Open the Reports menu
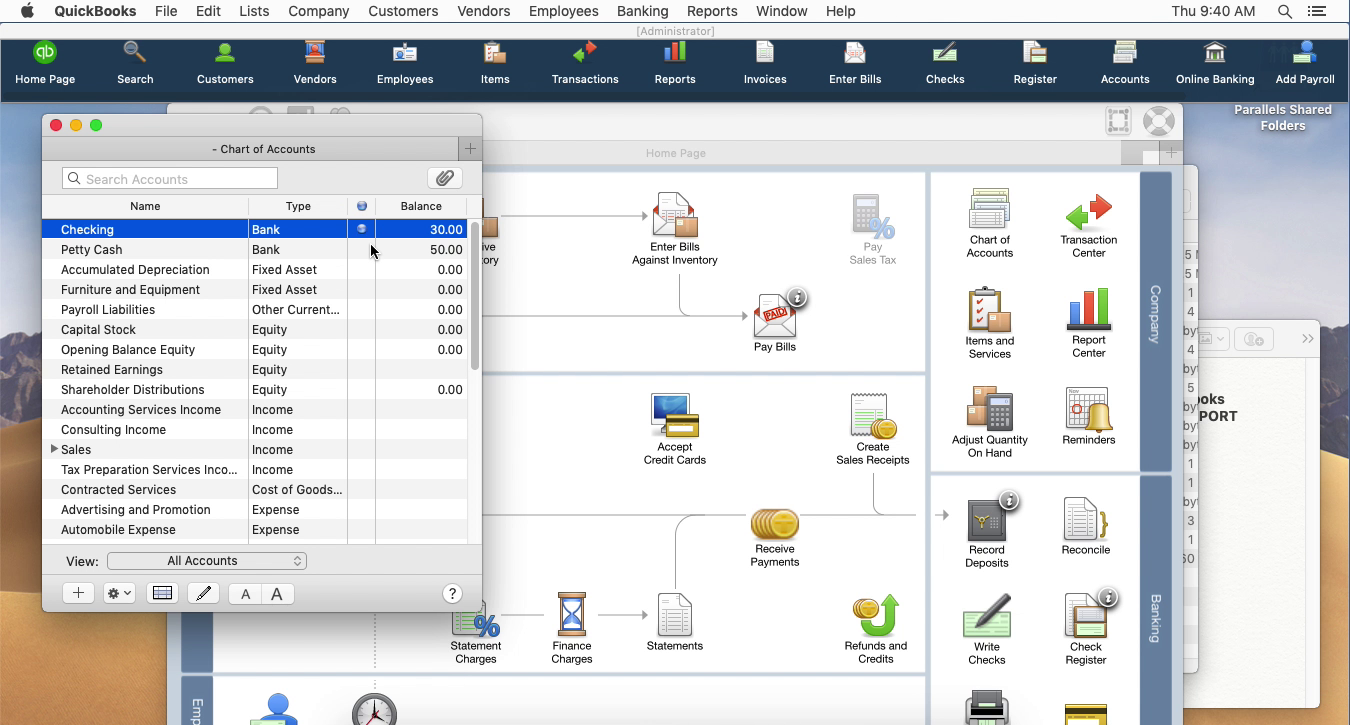Image resolution: width=1350 pixels, height=725 pixels. [712, 11]
